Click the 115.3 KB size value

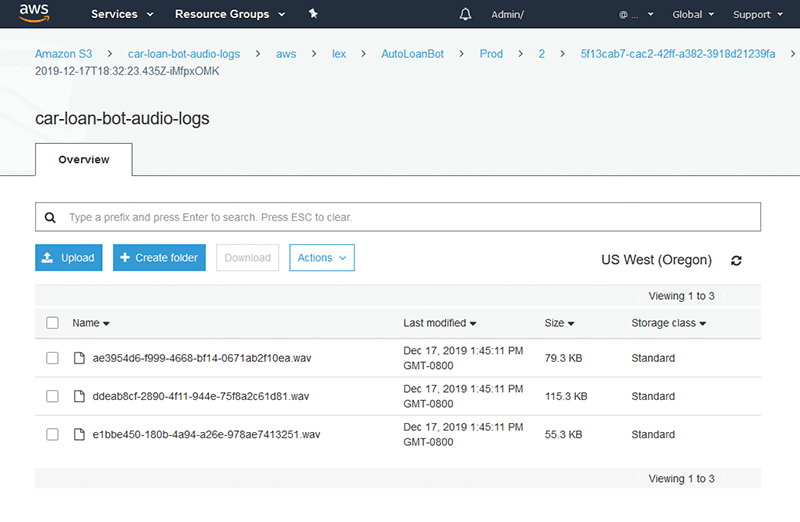click(x=566, y=396)
